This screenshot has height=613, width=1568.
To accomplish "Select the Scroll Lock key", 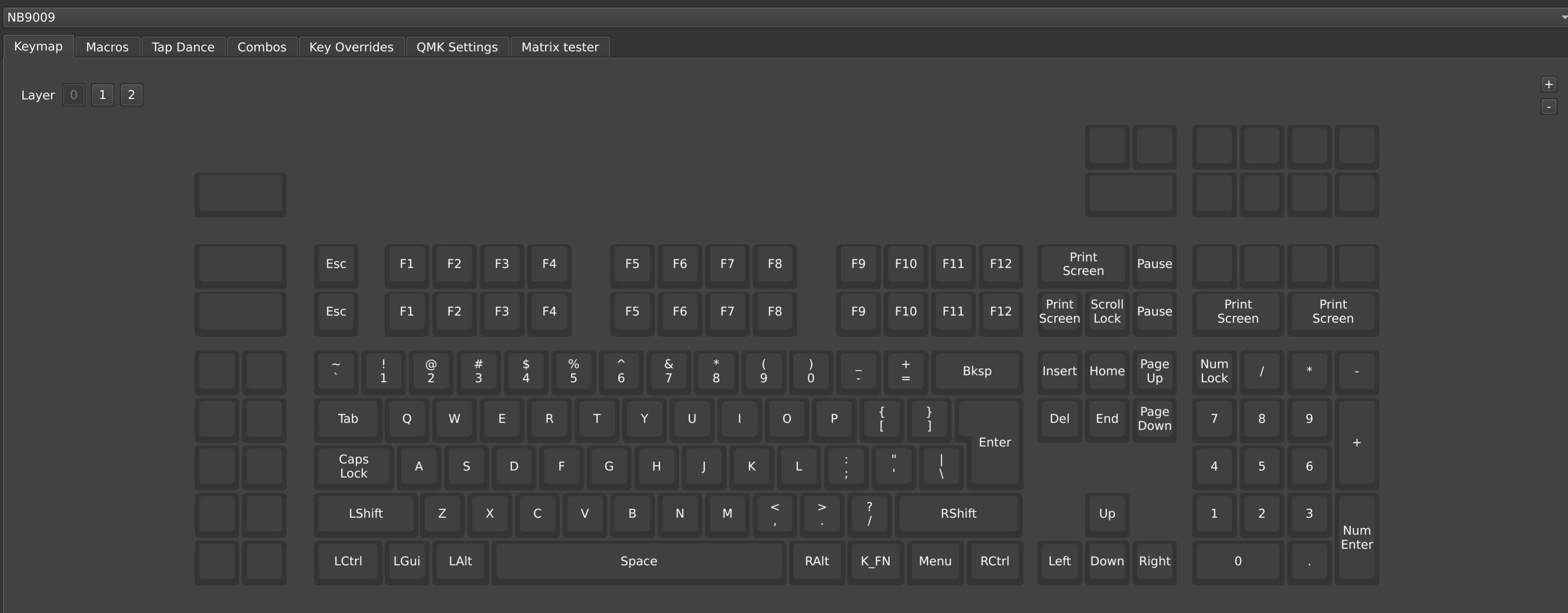I will [x=1107, y=311].
